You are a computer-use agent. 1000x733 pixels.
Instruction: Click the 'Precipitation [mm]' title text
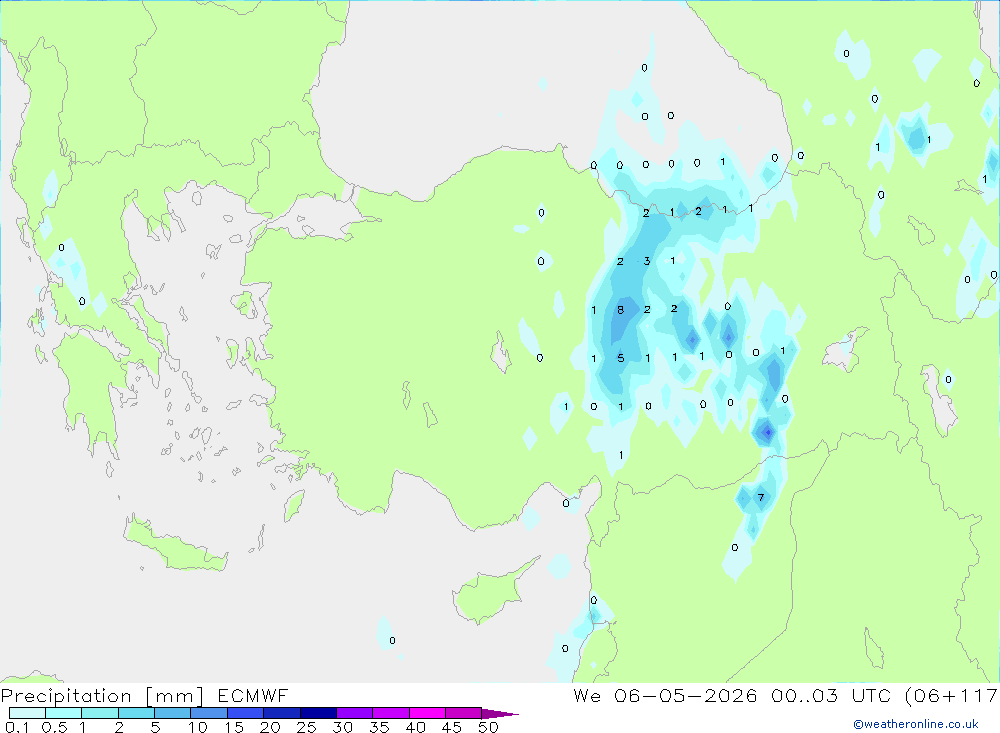point(102,696)
